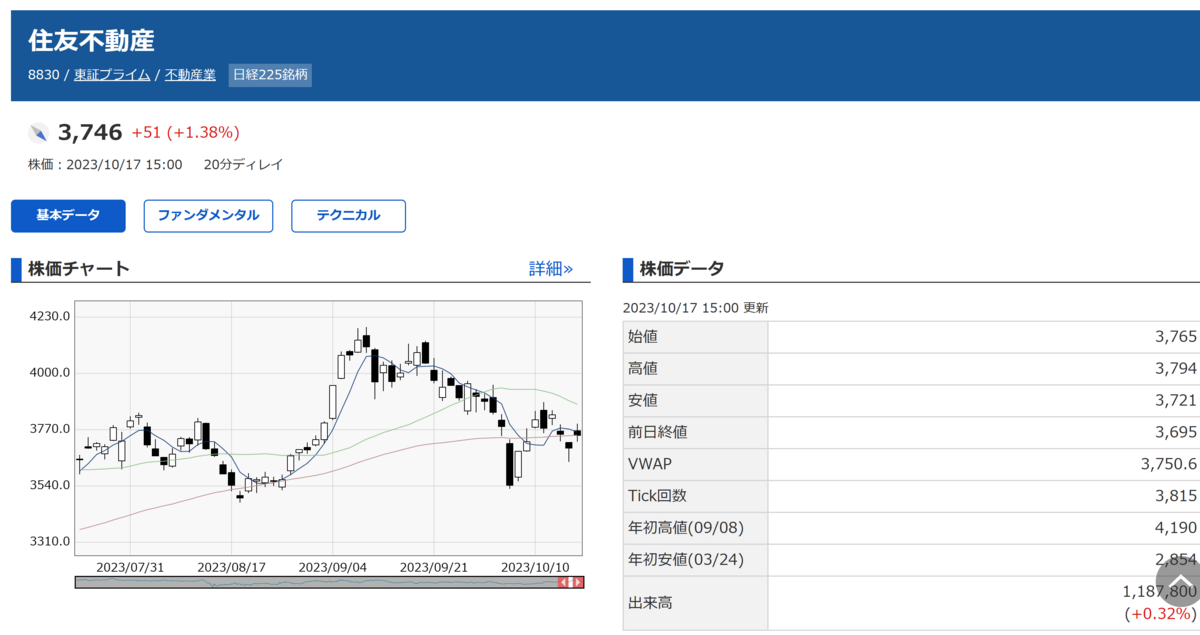This screenshot has width=1200, height=635.
Task: Click the 4000.0 y-axis label
Action: click(x=52, y=372)
